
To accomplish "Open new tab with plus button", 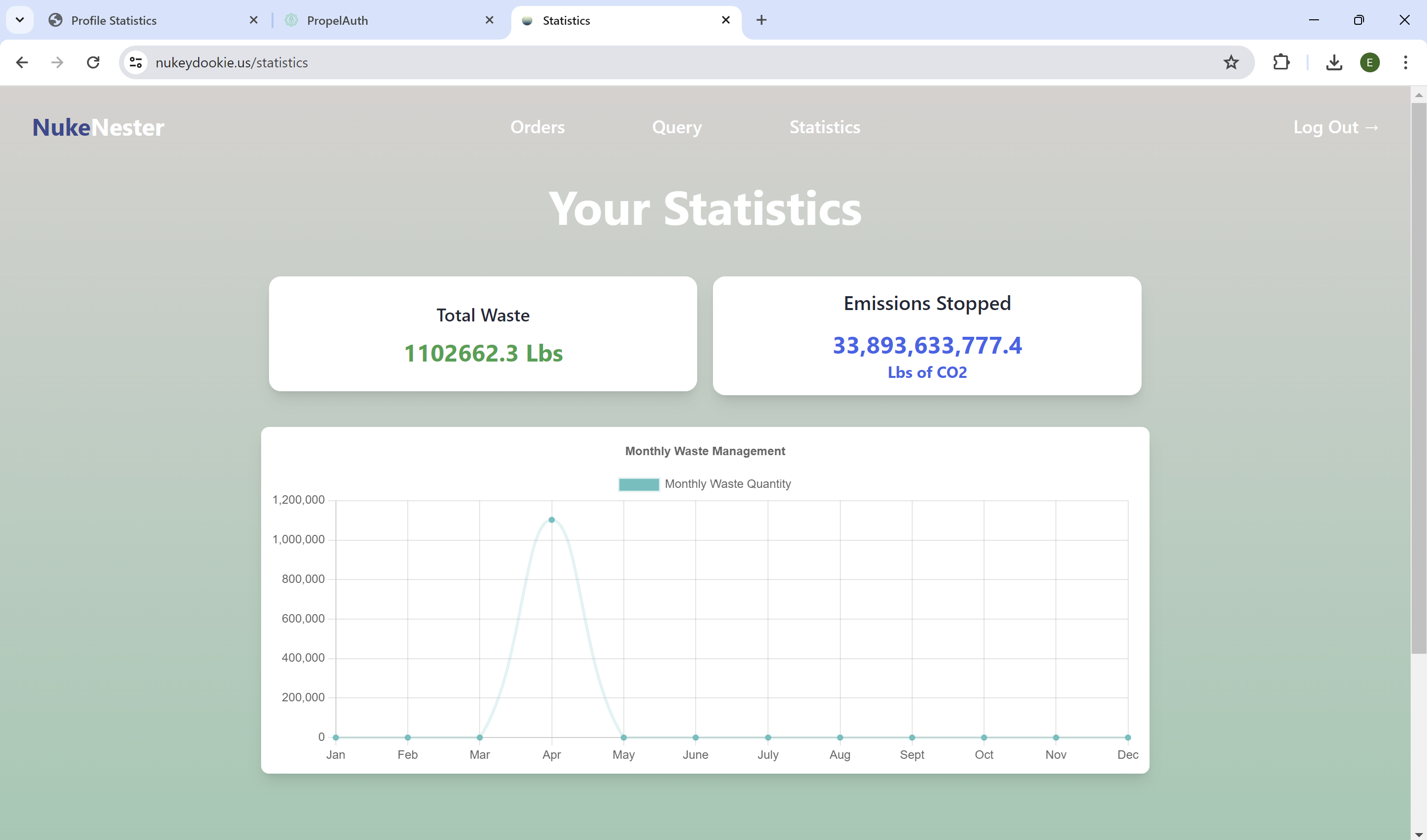I will (x=761, y=20).
